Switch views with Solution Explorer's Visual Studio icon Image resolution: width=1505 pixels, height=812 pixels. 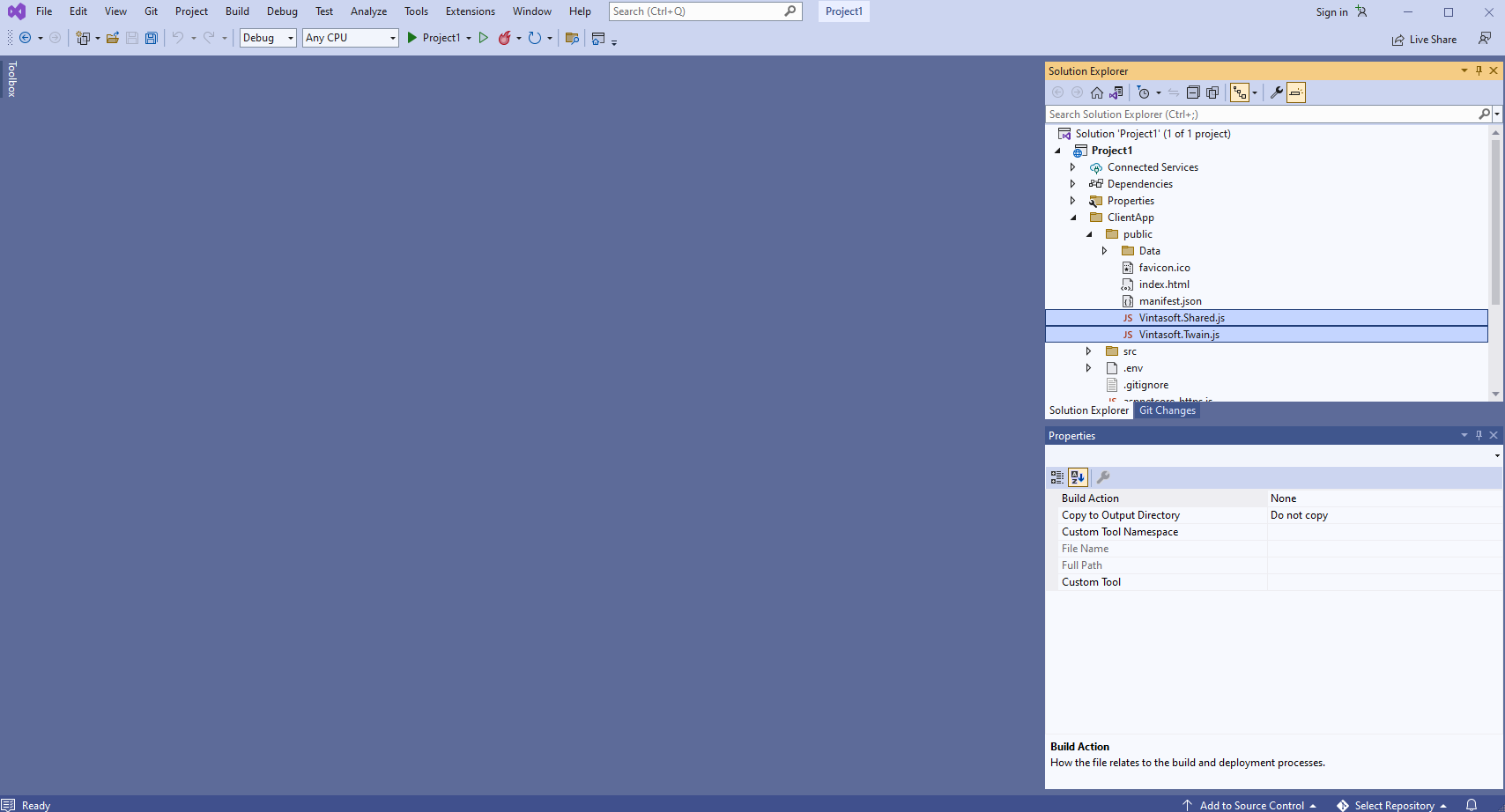[1116, 92]
